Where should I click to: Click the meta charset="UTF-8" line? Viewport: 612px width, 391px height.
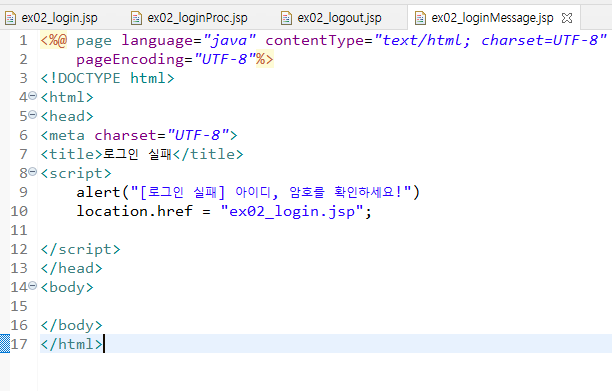pos(139,135)
